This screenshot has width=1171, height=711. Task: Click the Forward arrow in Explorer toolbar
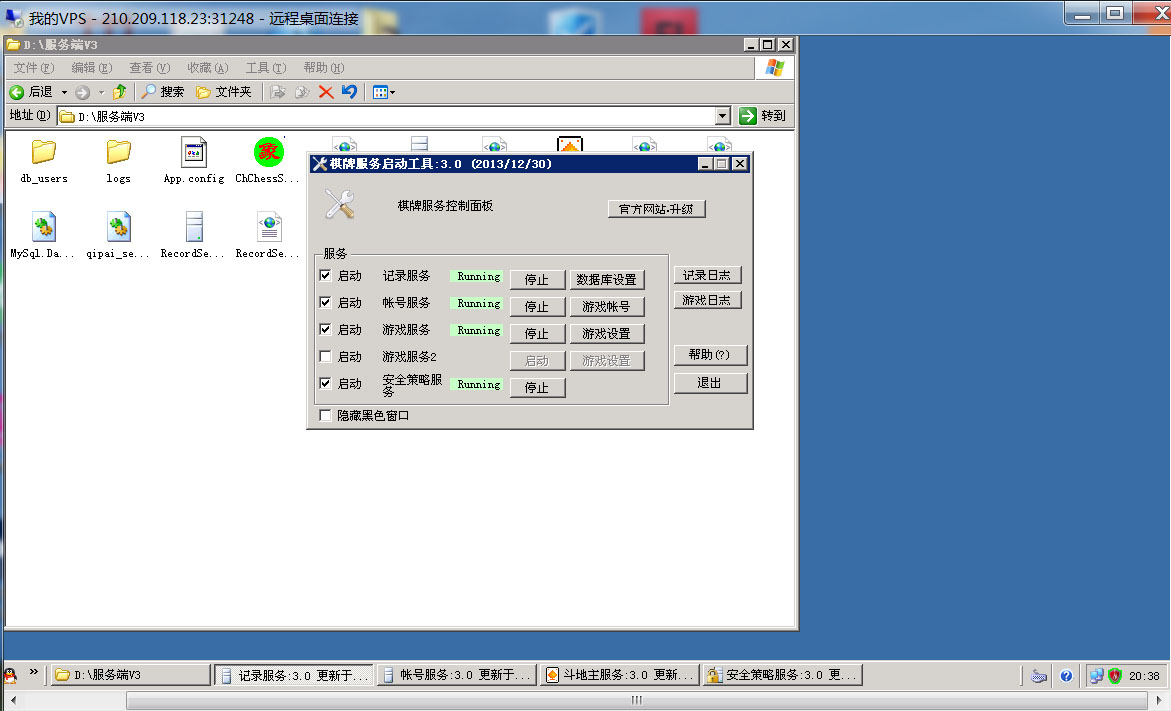(82, 92)
